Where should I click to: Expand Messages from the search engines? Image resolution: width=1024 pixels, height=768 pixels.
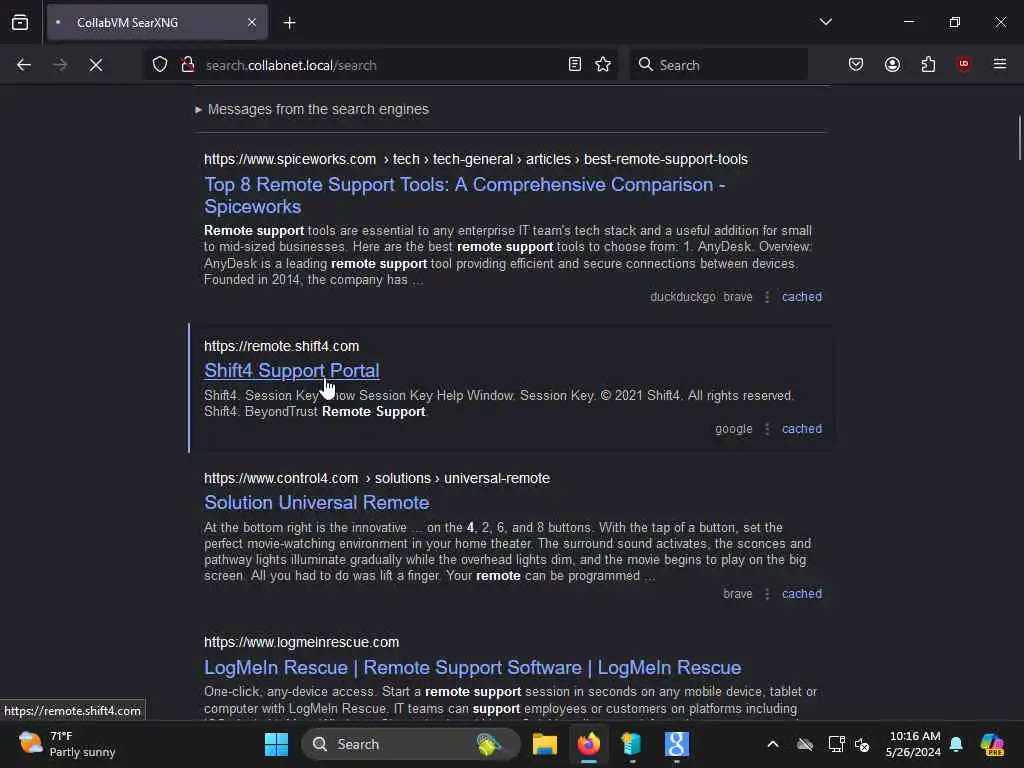312,109
